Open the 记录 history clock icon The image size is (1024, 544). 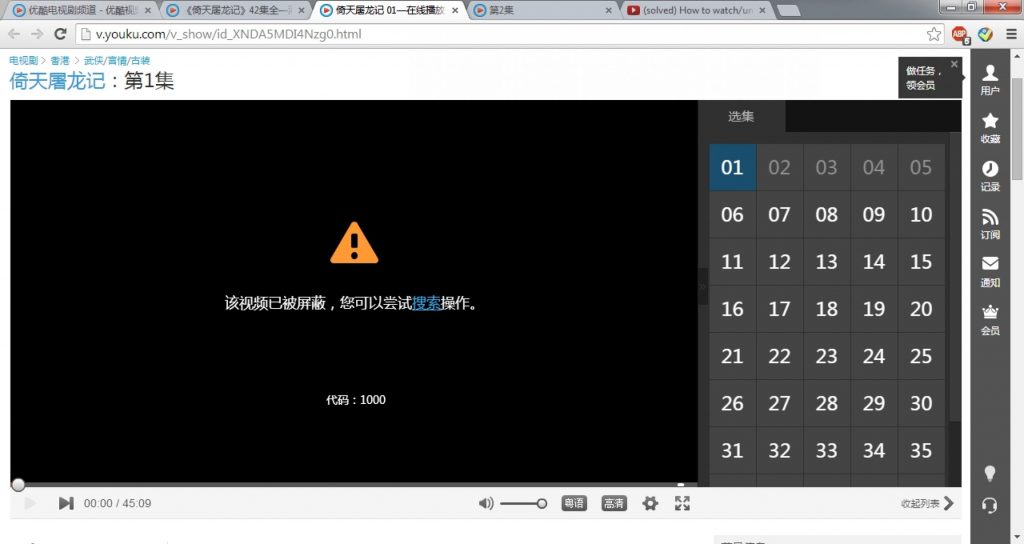coord(989,174)
